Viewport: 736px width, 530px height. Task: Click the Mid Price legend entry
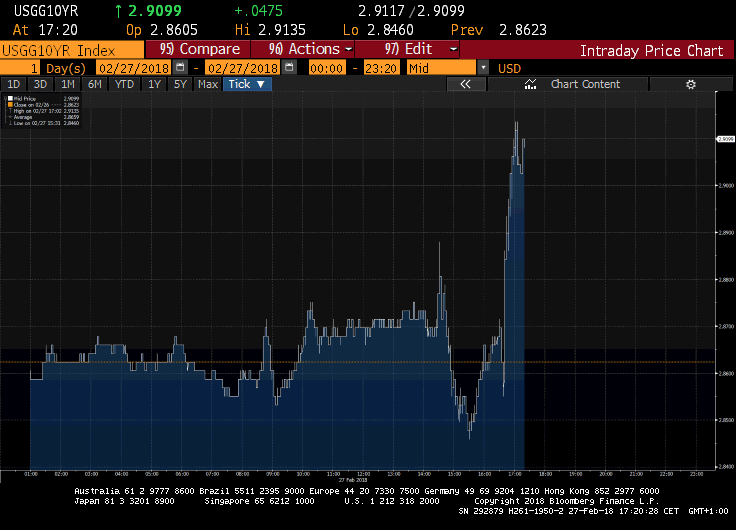point(44,99)
